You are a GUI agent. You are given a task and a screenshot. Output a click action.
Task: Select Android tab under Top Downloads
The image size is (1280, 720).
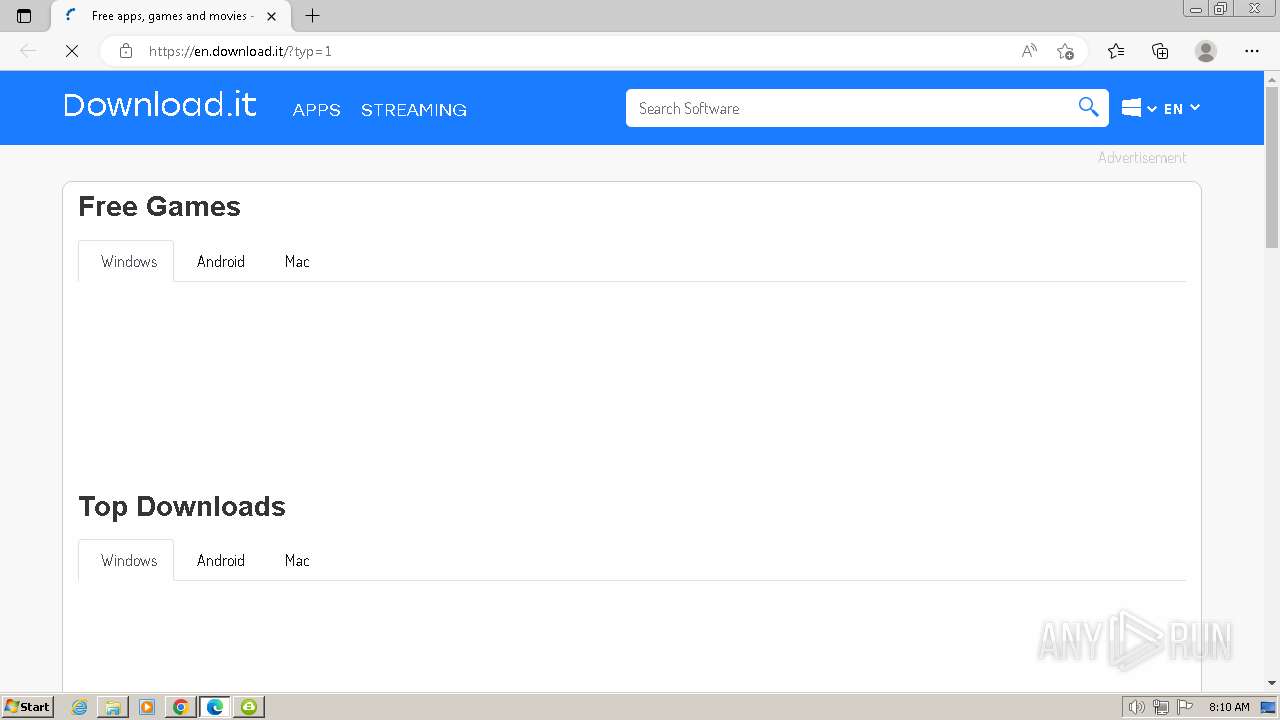[221, 560]
